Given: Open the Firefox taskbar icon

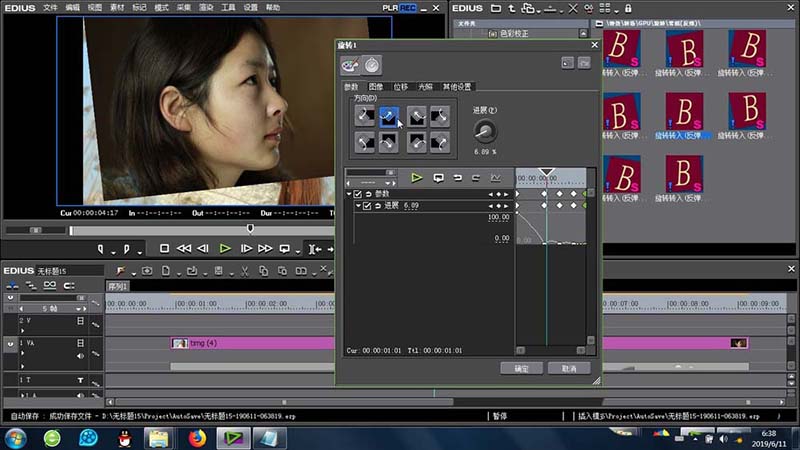Looking at the screenshot, I should (x=197, y=438).
